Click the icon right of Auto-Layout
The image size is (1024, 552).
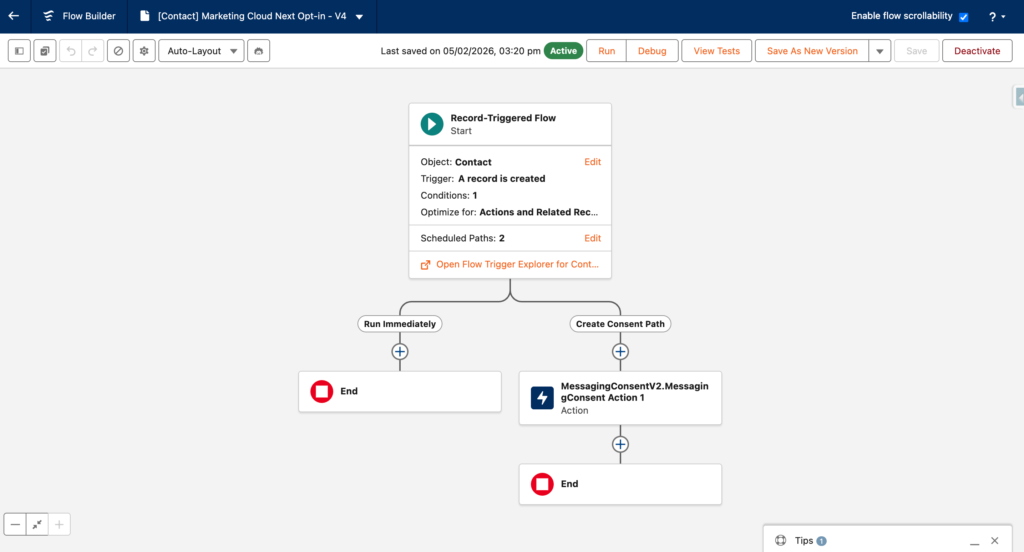tap(259, 51)
